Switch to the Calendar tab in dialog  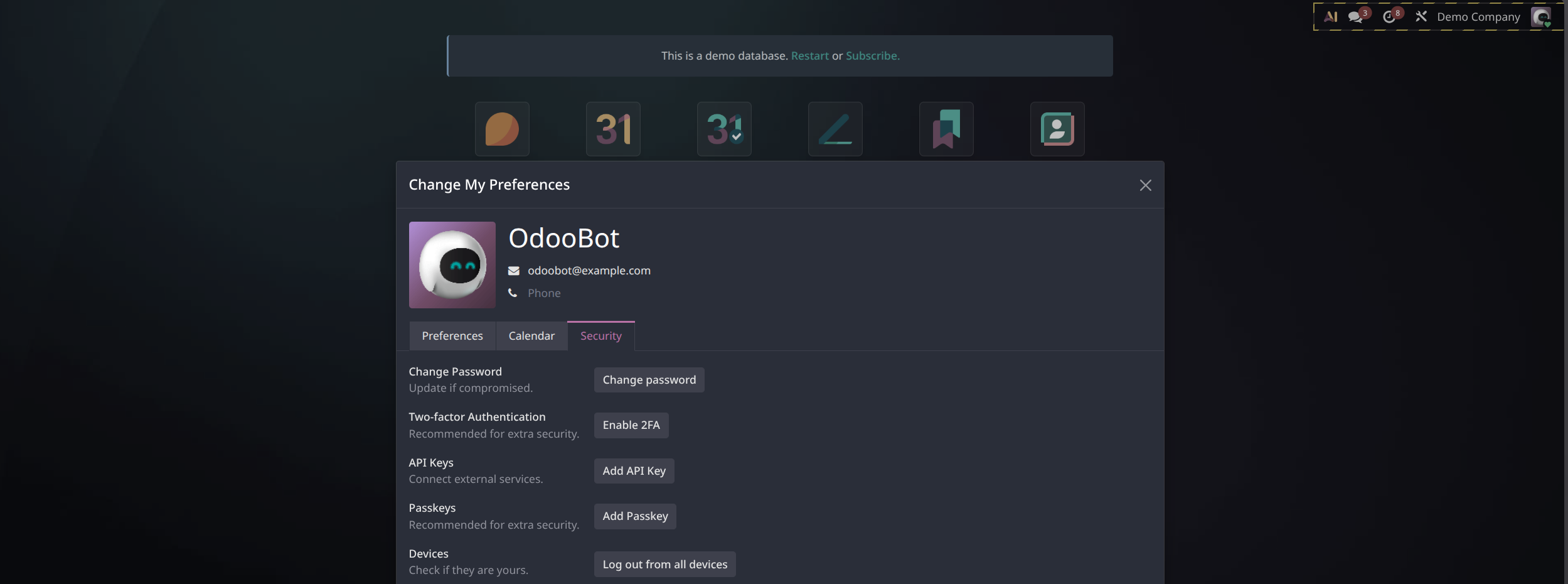click(x=531, y=336)
